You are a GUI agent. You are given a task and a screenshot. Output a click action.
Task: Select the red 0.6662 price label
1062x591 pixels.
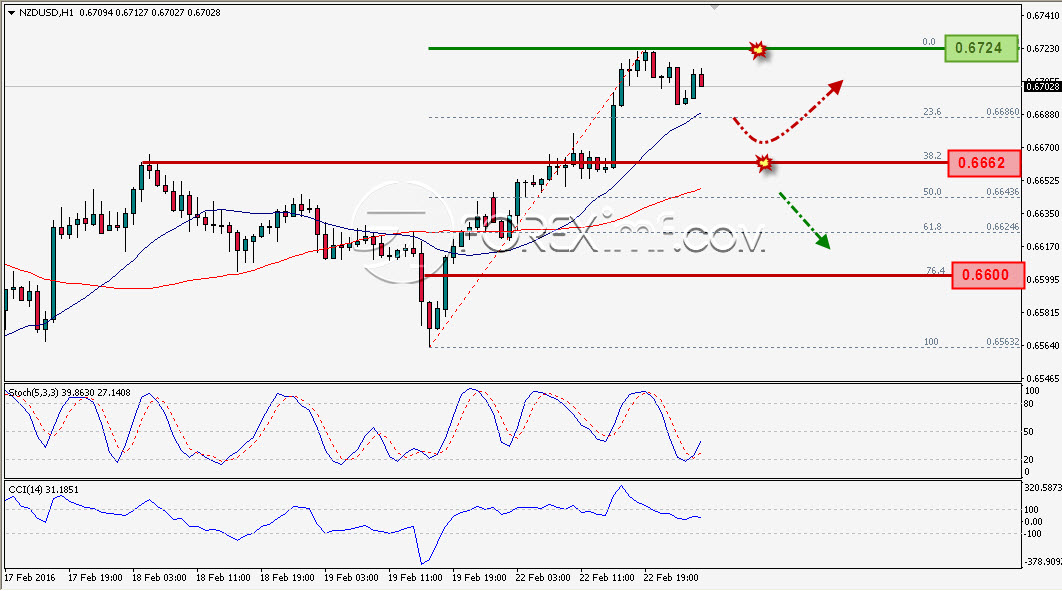pos(983,163)
